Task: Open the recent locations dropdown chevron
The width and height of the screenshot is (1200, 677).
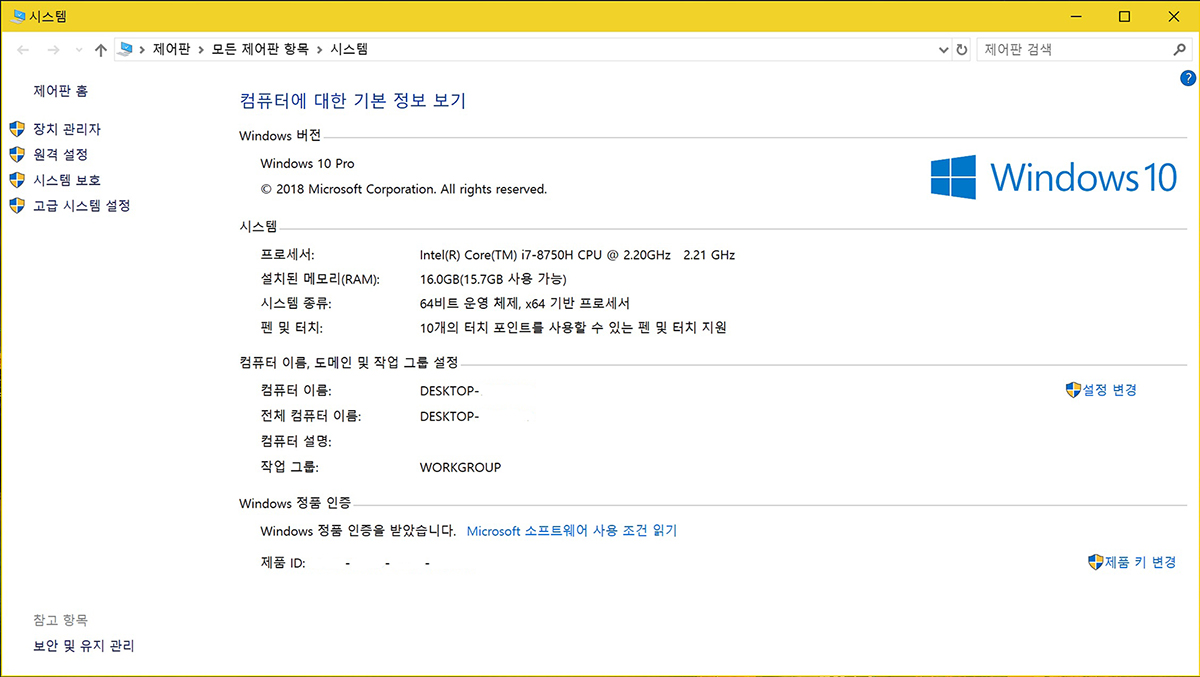Action: [x=78, y=50]
